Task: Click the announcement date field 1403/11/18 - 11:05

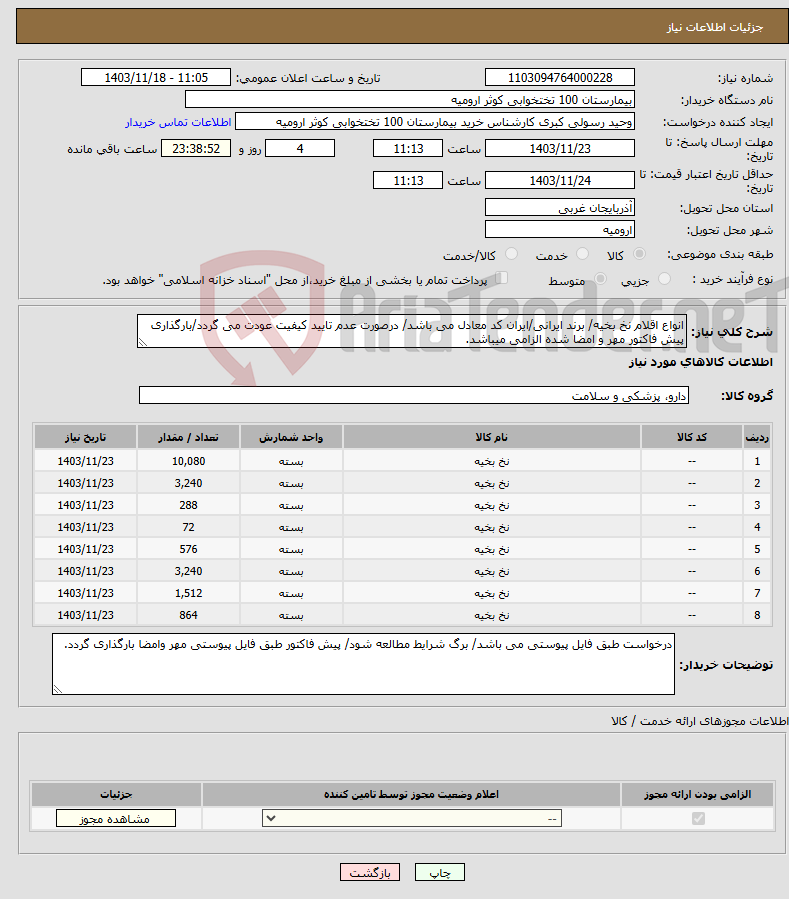Action: coord(156,77)
